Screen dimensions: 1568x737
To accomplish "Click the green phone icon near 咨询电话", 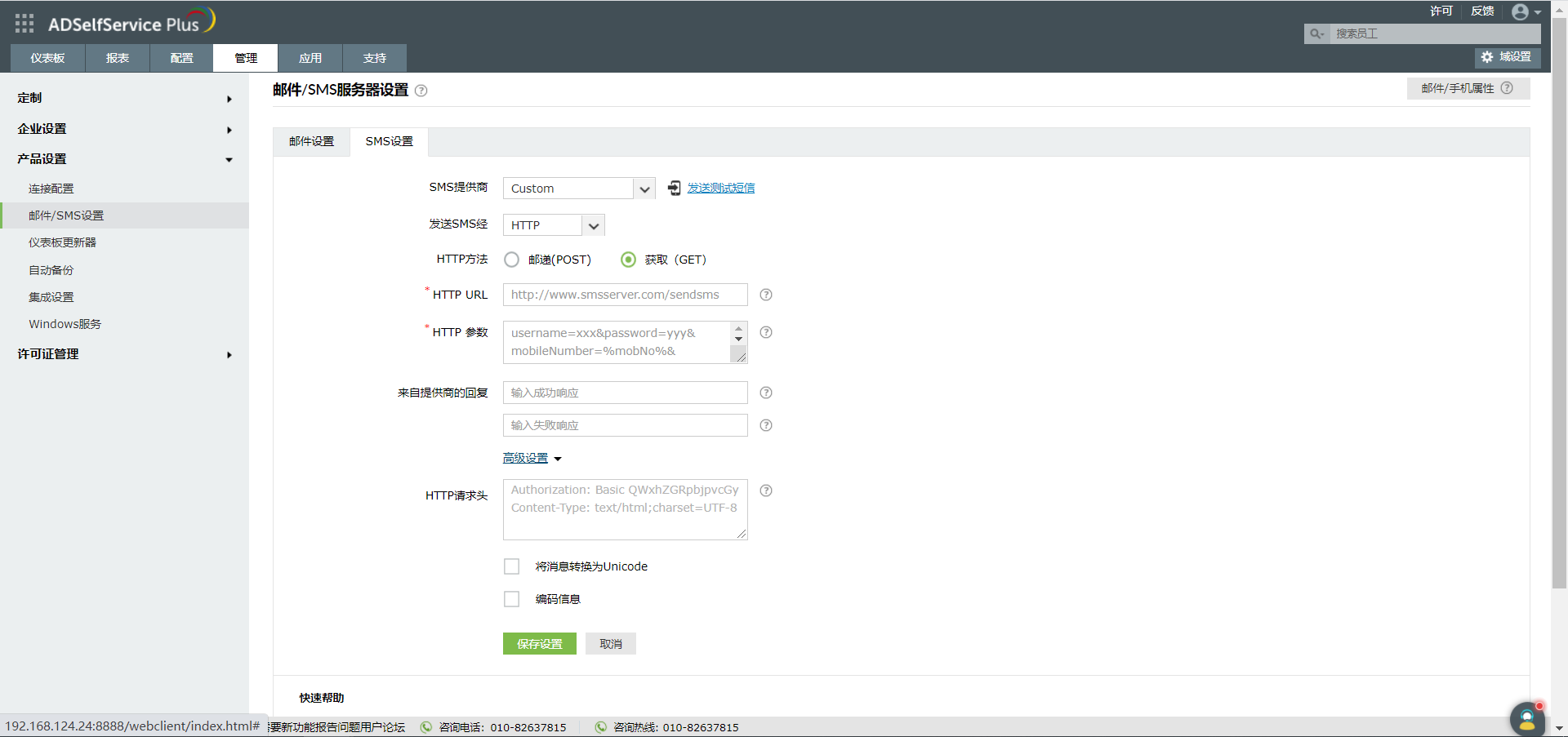I will [x=425, y=727].
